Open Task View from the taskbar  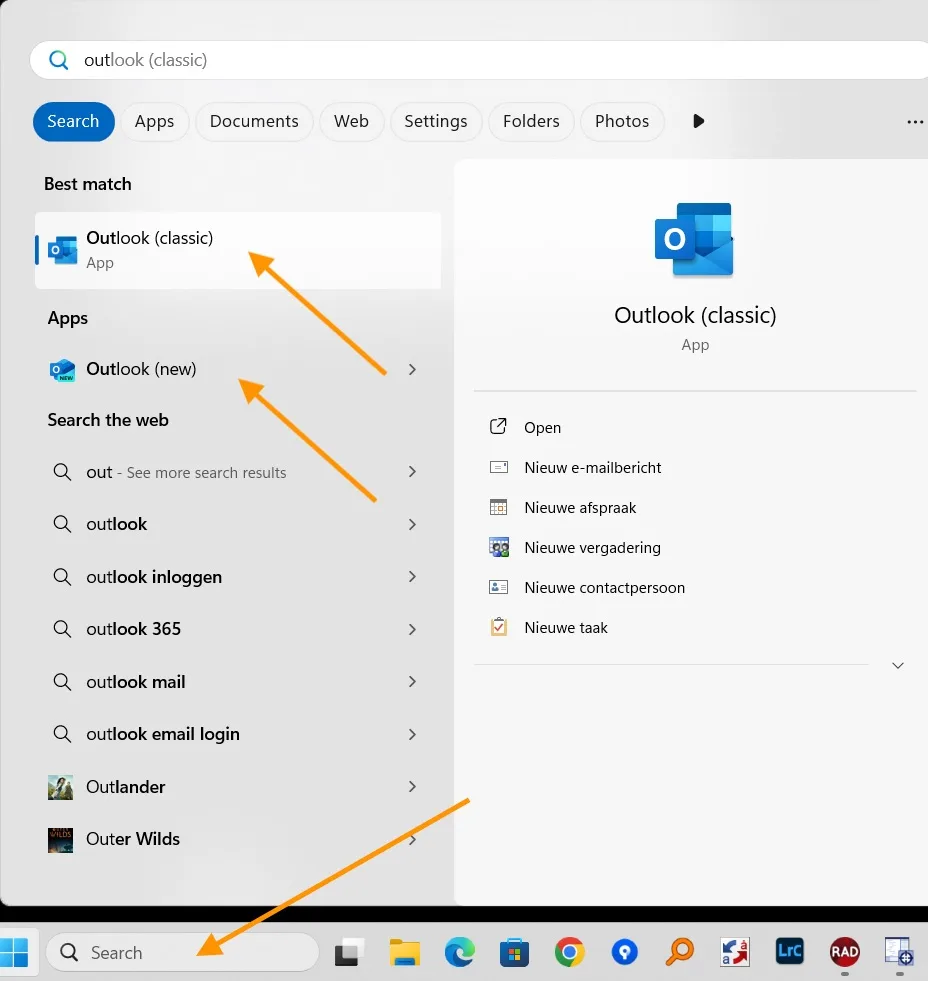[350, 952]
